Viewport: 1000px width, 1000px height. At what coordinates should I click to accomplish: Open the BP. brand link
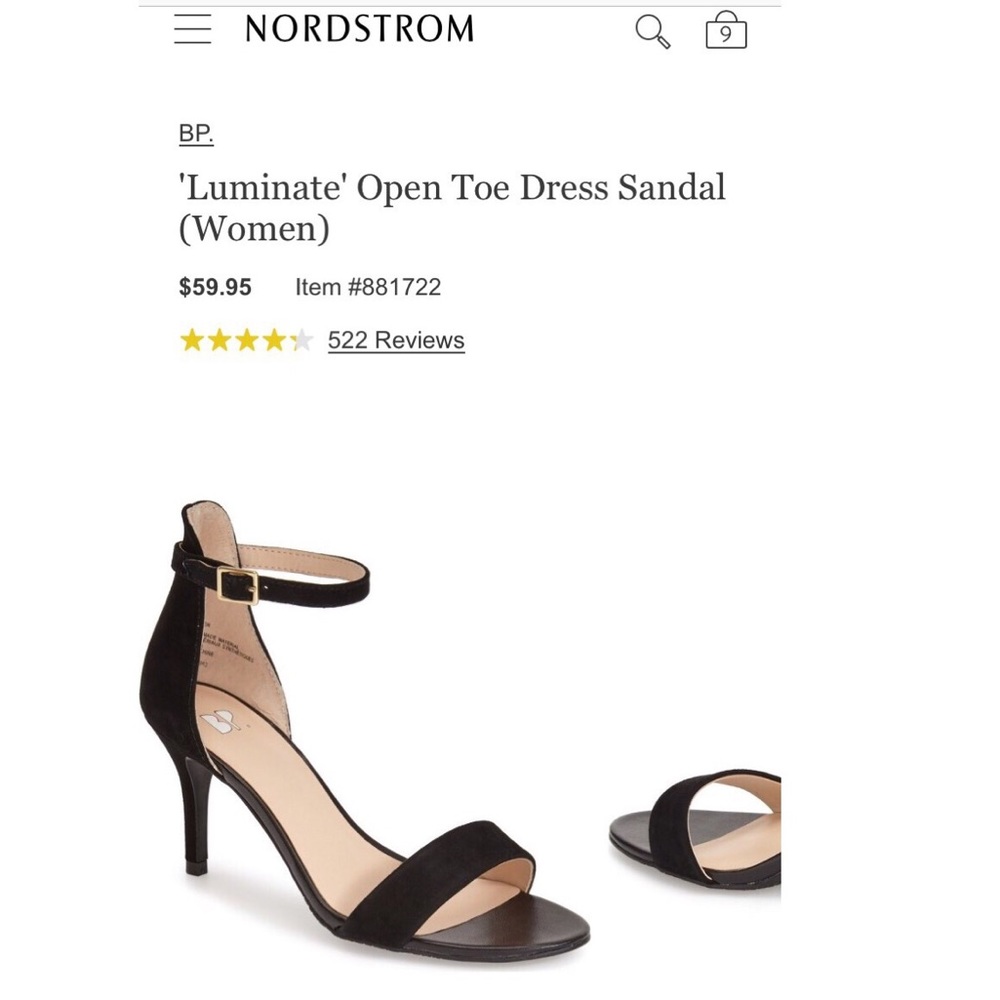[x=196, y=131]
